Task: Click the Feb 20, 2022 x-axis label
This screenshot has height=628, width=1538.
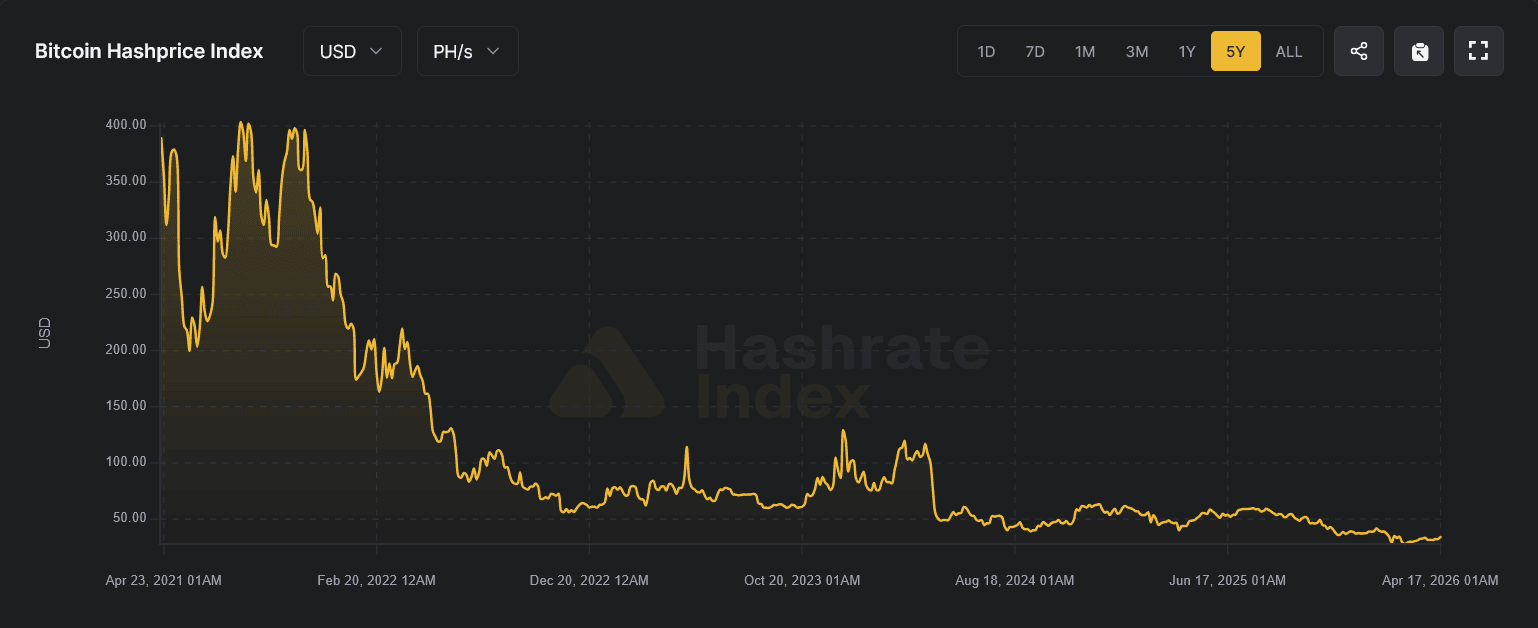Action: [376, 580]
